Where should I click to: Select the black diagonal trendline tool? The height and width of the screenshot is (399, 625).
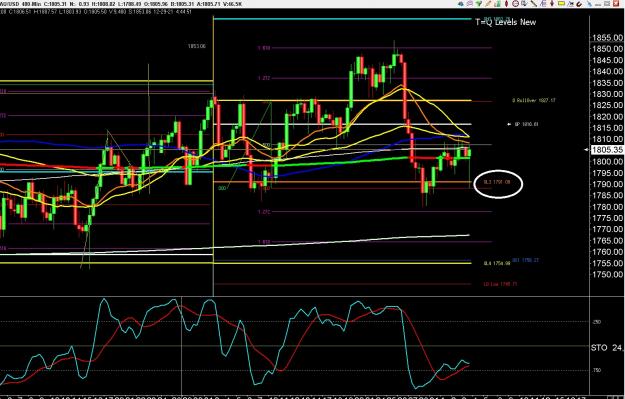tap(533, 4)
